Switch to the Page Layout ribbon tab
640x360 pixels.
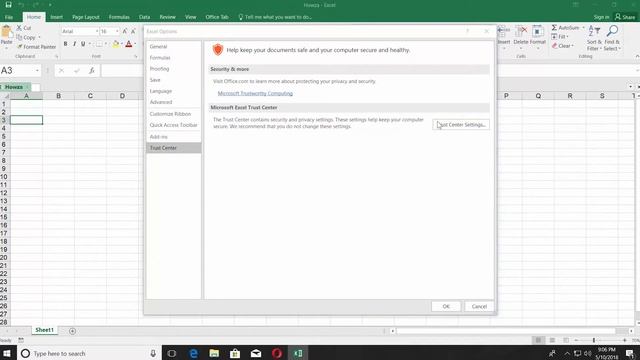pyautogui.click(x=86, y=17)
